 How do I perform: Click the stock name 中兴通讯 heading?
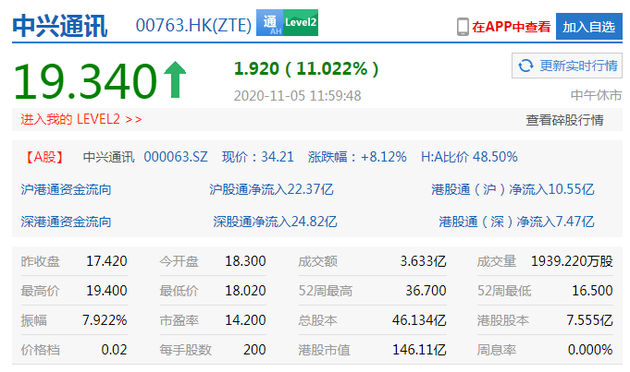[x=60, y=26]
